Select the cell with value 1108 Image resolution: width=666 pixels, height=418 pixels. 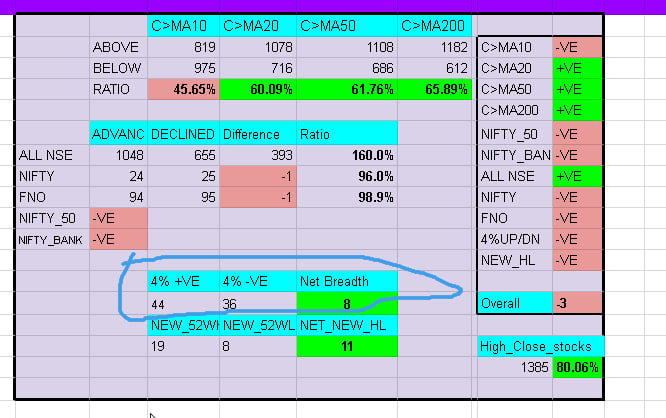click(347, 47)
